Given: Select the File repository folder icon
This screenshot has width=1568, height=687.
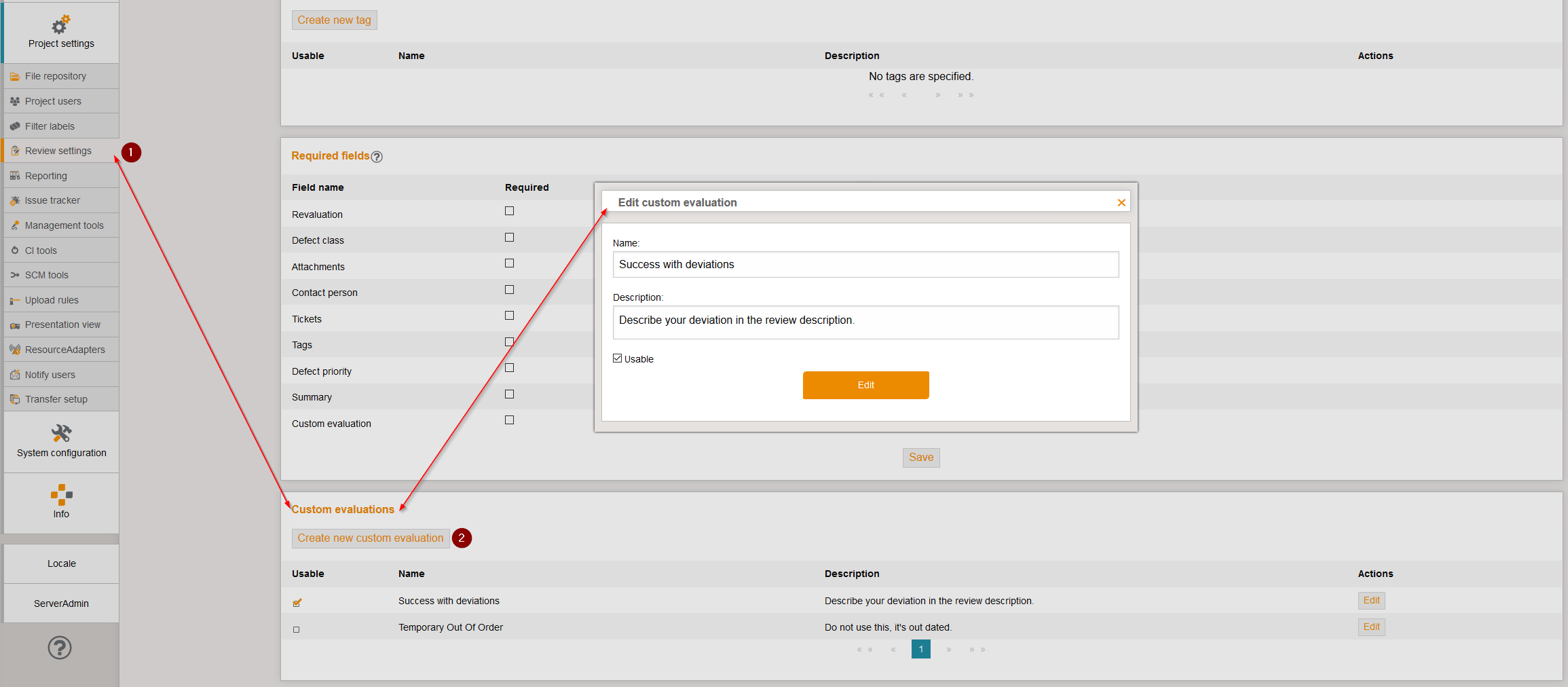Looking at the screenshot, I should tap(15, 76).
